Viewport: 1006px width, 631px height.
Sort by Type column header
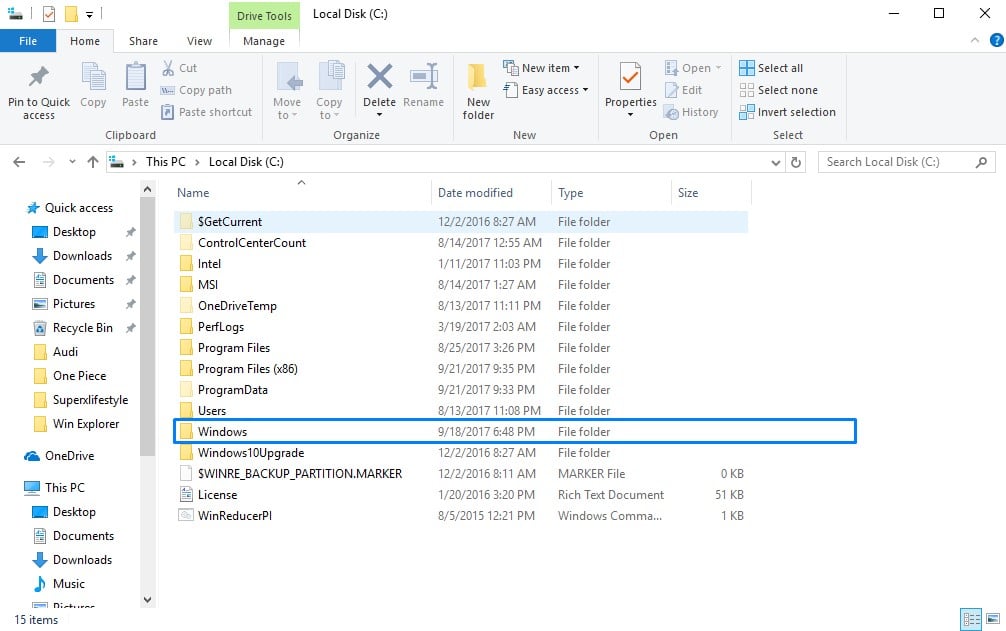click(611, 192)
